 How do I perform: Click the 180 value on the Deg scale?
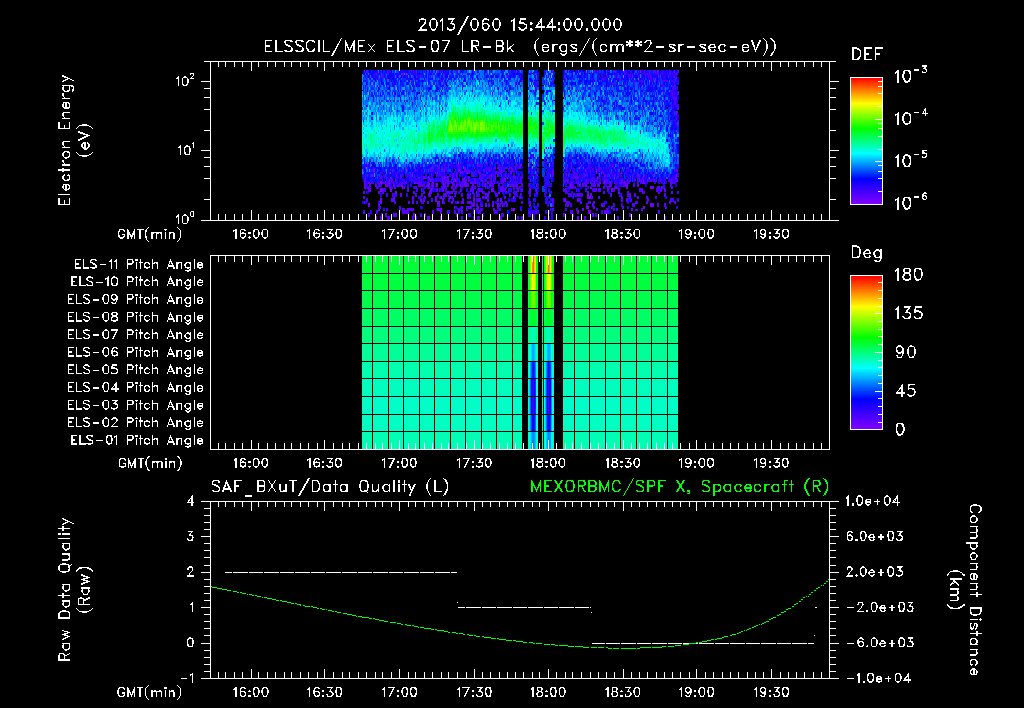pyautogui.click(x=908, y=275)
